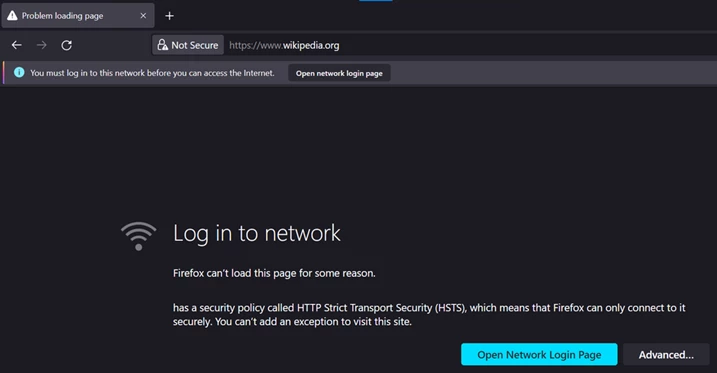Select the Problem loading page tab

(78, 16)
